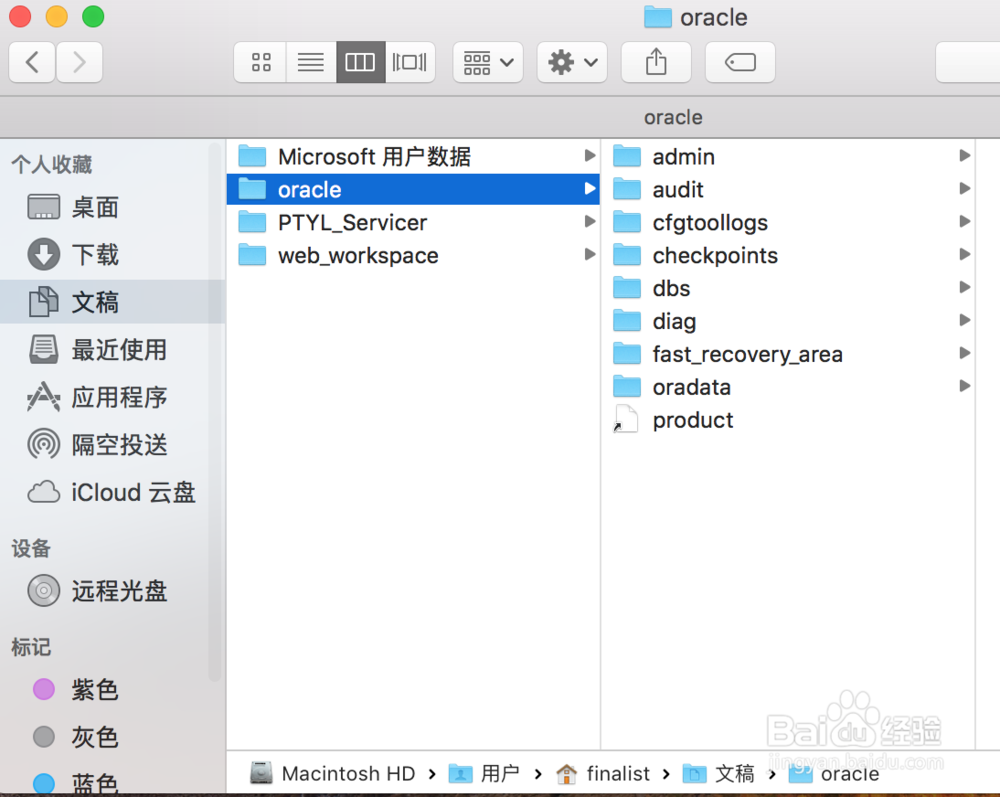Click the Edit Tags toolbar button
Screen dimensions: 1000x797
740,62
